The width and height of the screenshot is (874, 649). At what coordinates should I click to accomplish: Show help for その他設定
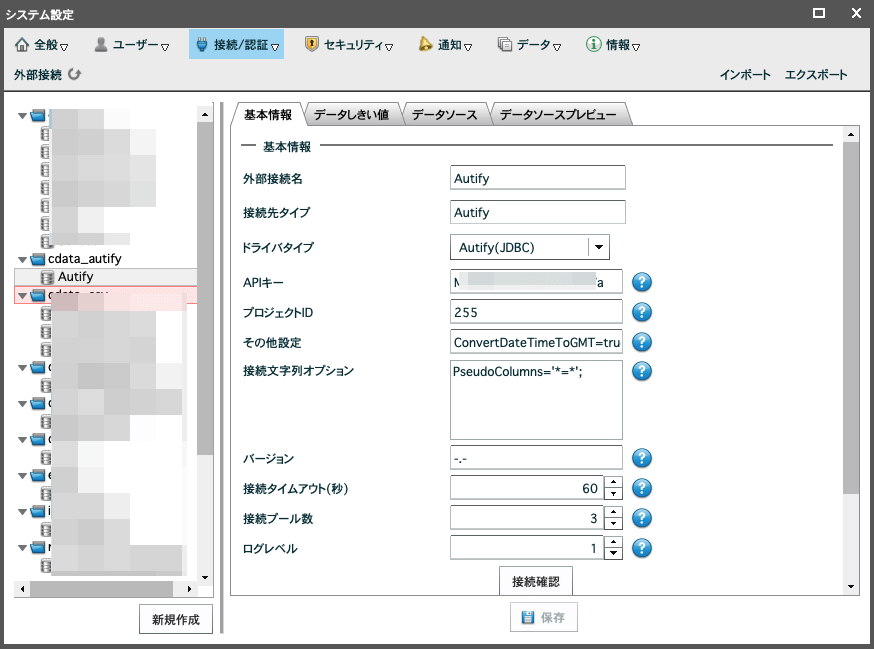point(642,342)
